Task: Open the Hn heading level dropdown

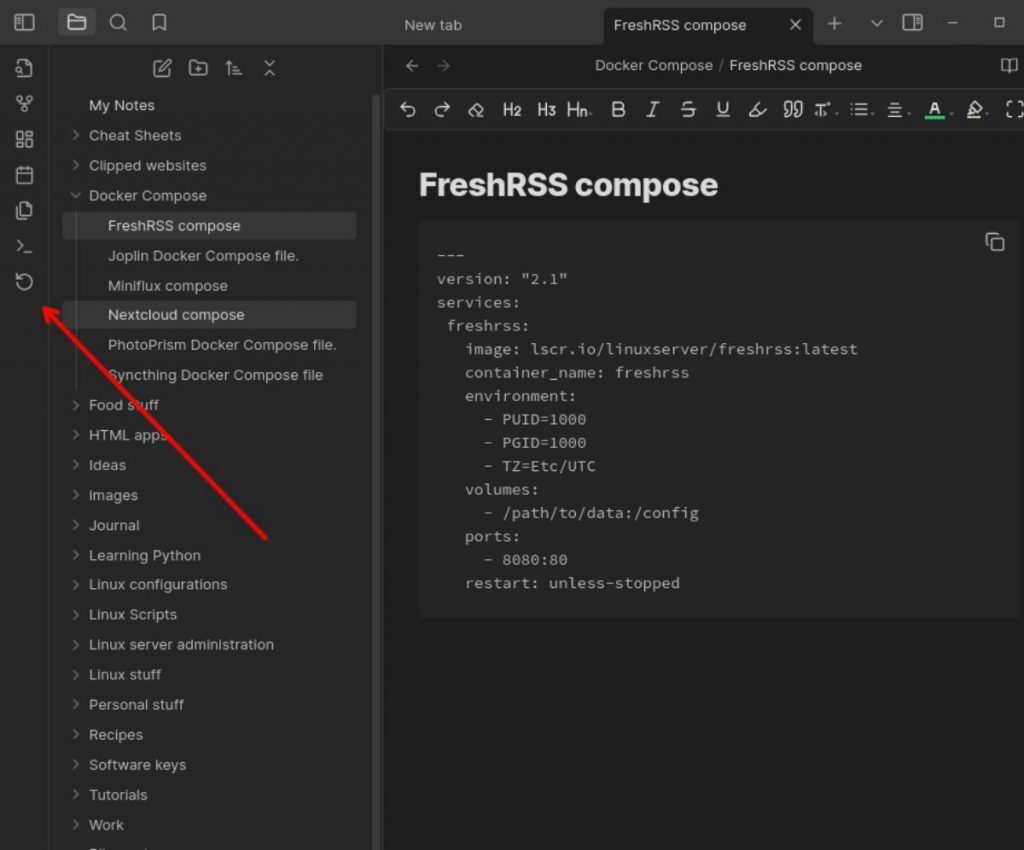Action: (578, 110)
